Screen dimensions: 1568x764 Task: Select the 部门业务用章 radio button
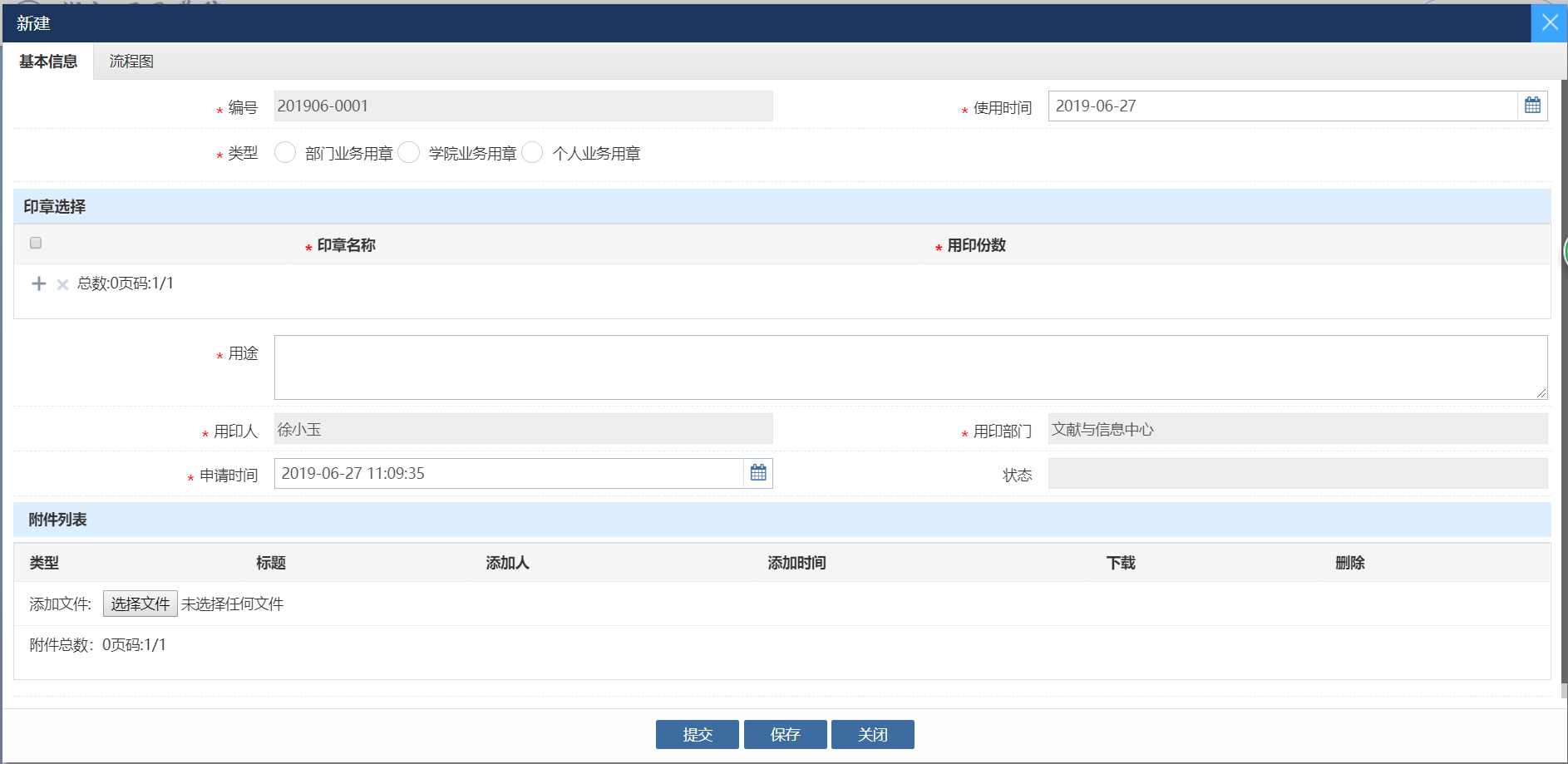coord(285,153)
